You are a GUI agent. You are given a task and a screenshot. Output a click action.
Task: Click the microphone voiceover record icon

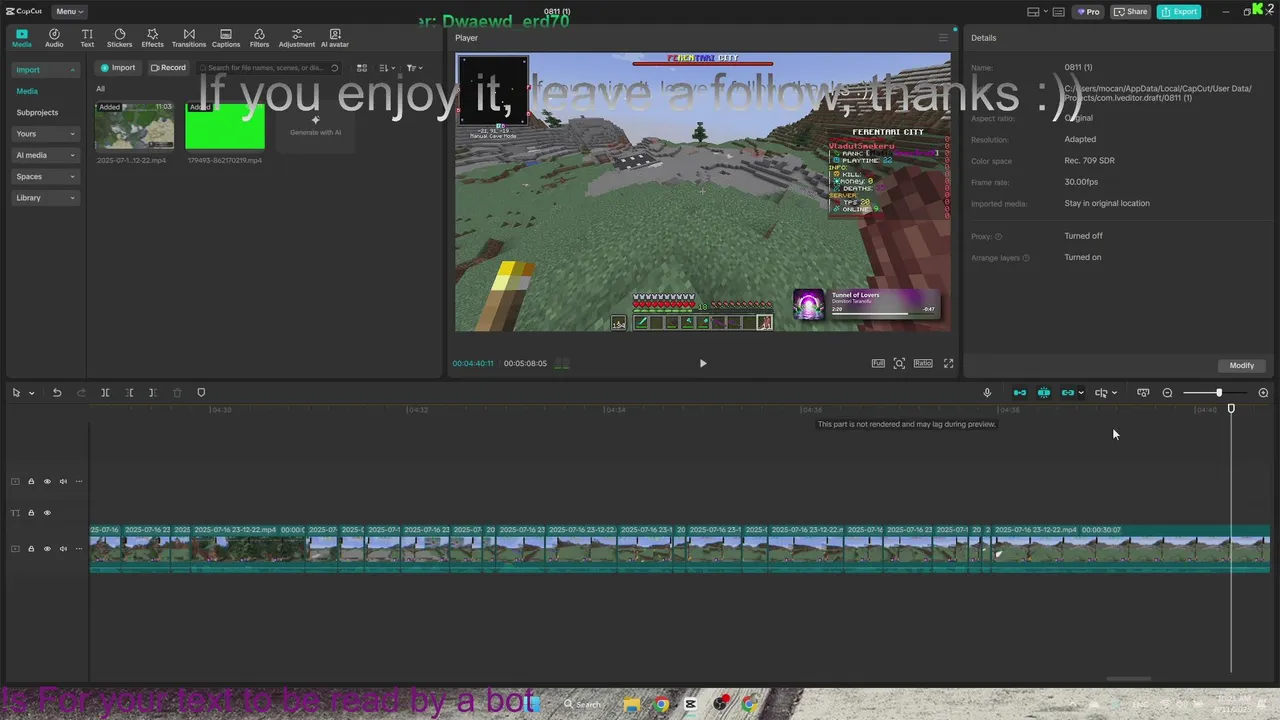point(987,393)
